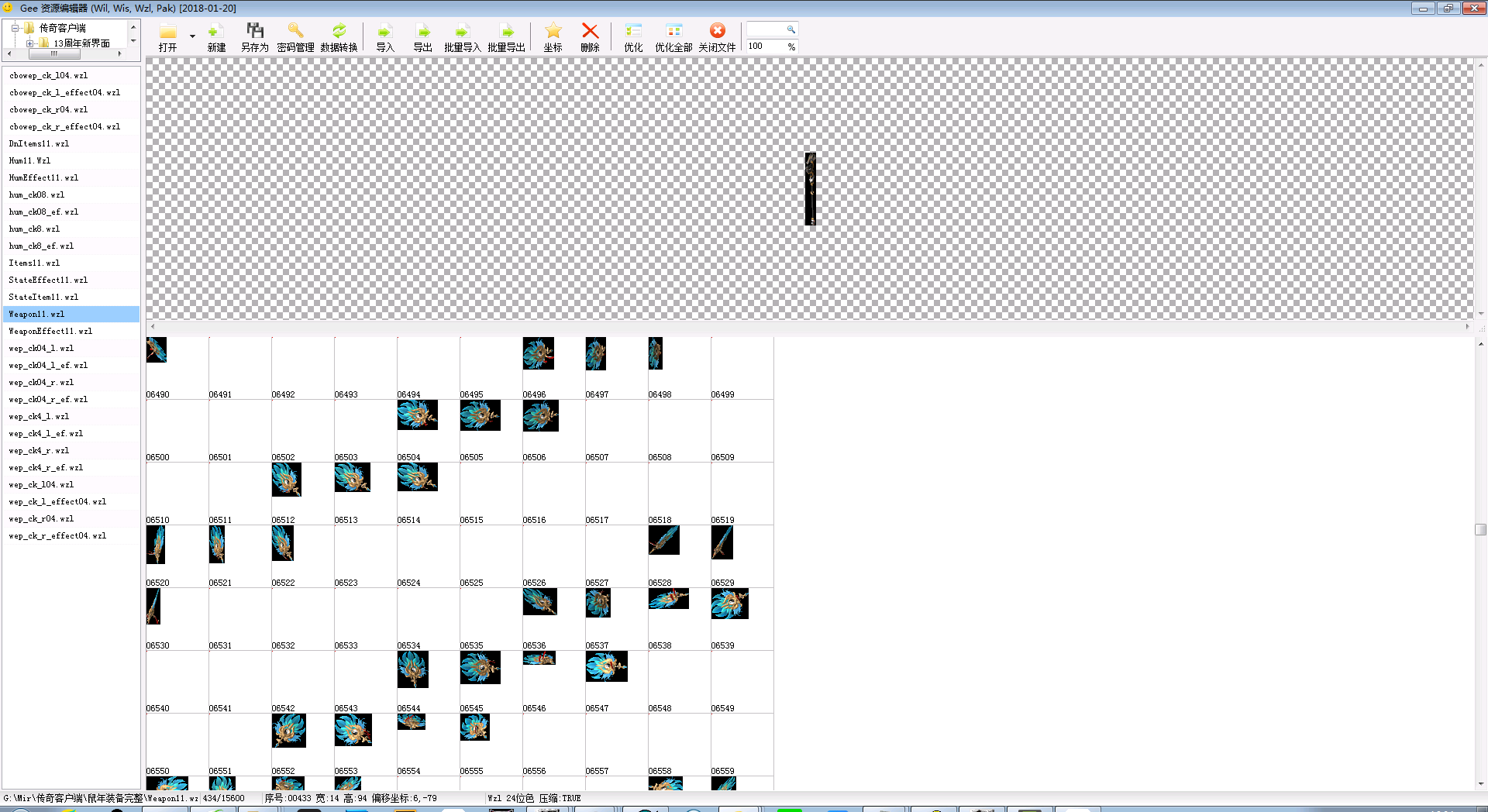The height and width of the screenshot is (812, 1488).
Task: Collapse the 传奇客户端 tree node
Action: [15, 28]
